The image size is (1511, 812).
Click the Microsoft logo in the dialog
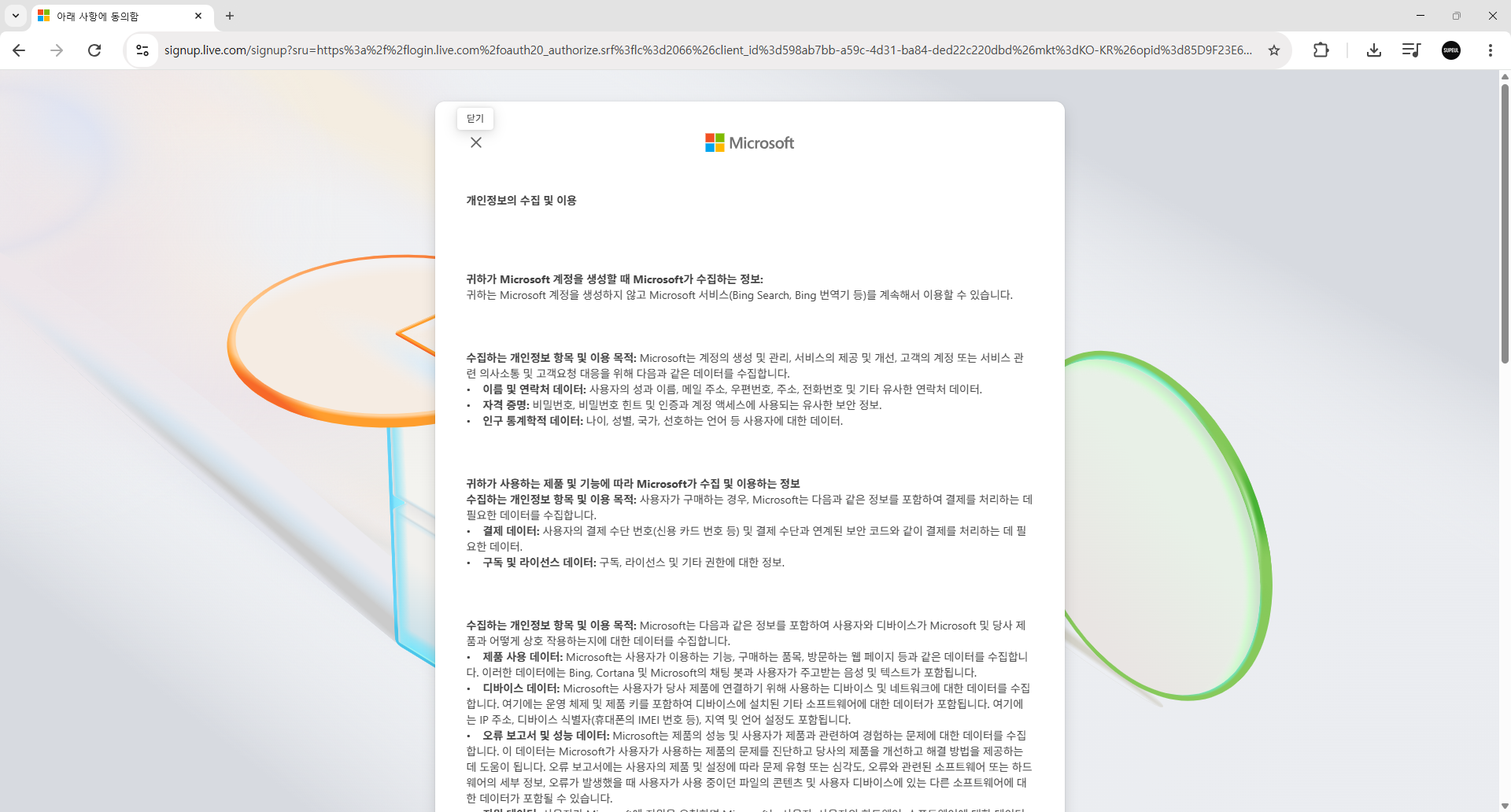749,142
